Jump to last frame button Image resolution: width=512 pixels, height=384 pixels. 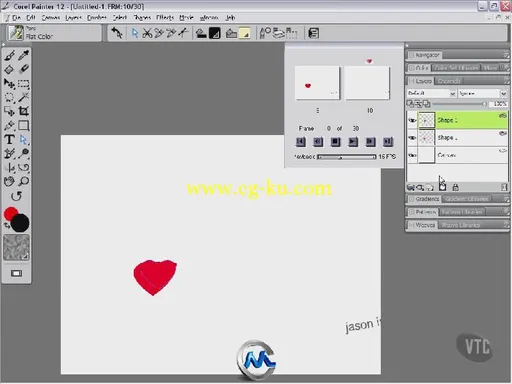pos(388,142)
